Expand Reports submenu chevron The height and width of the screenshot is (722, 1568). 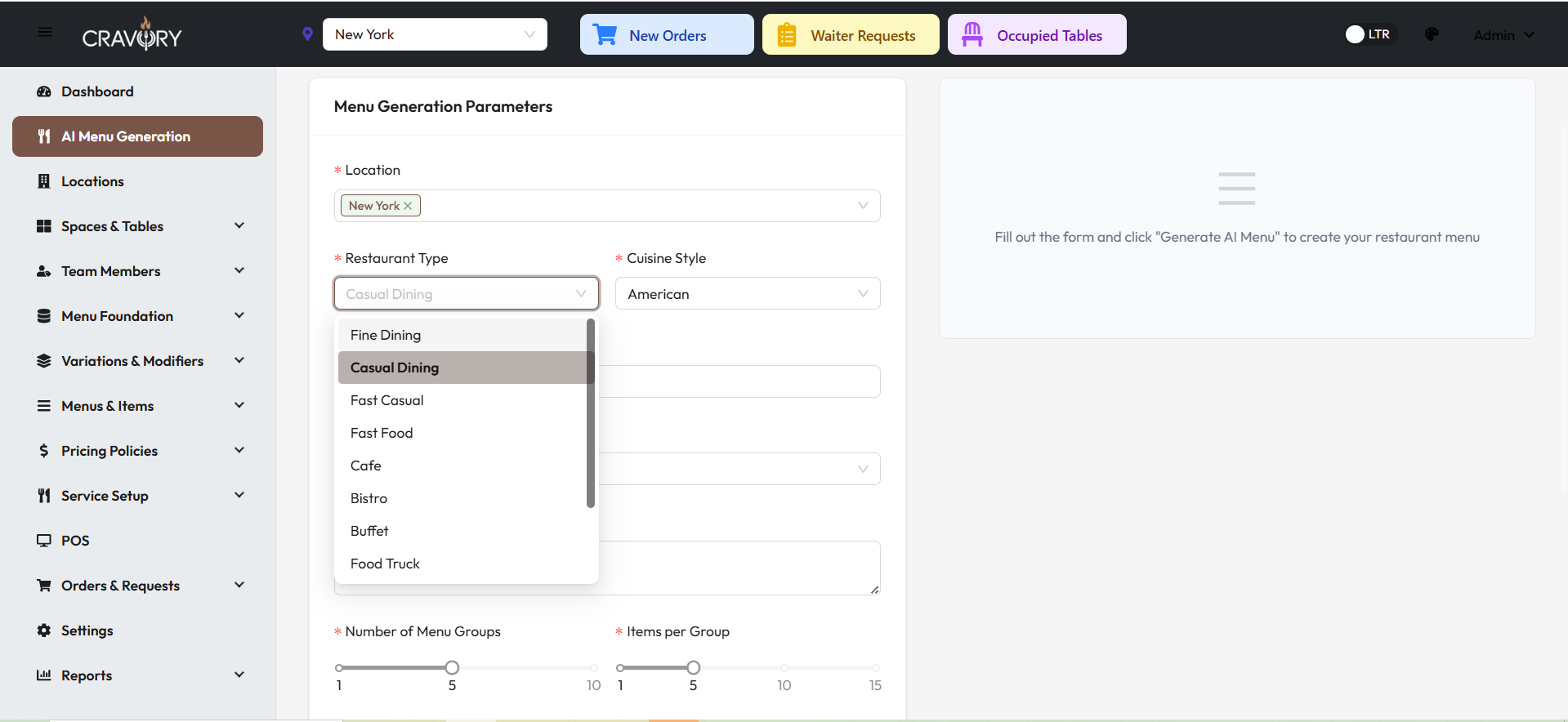tap(239, 675)
